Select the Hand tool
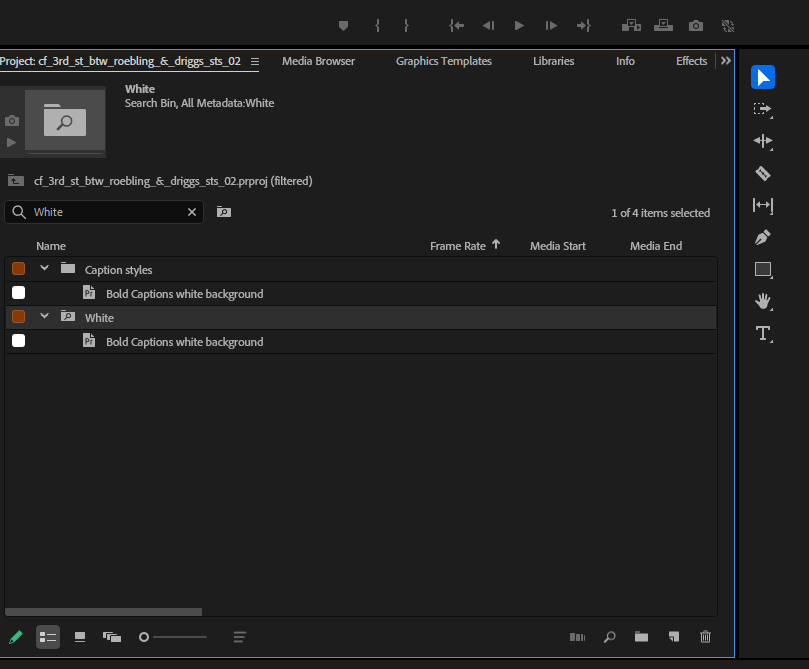 tap(763, 301)
